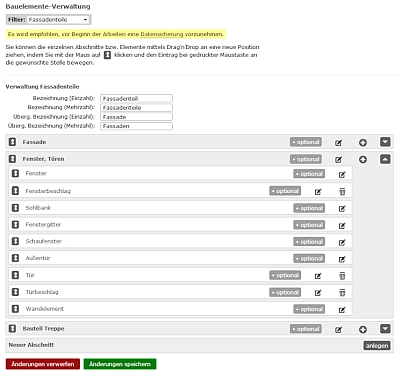
Task: Grab the drag handle of Bauteil Treppe
Action: [x=12, y=329]
